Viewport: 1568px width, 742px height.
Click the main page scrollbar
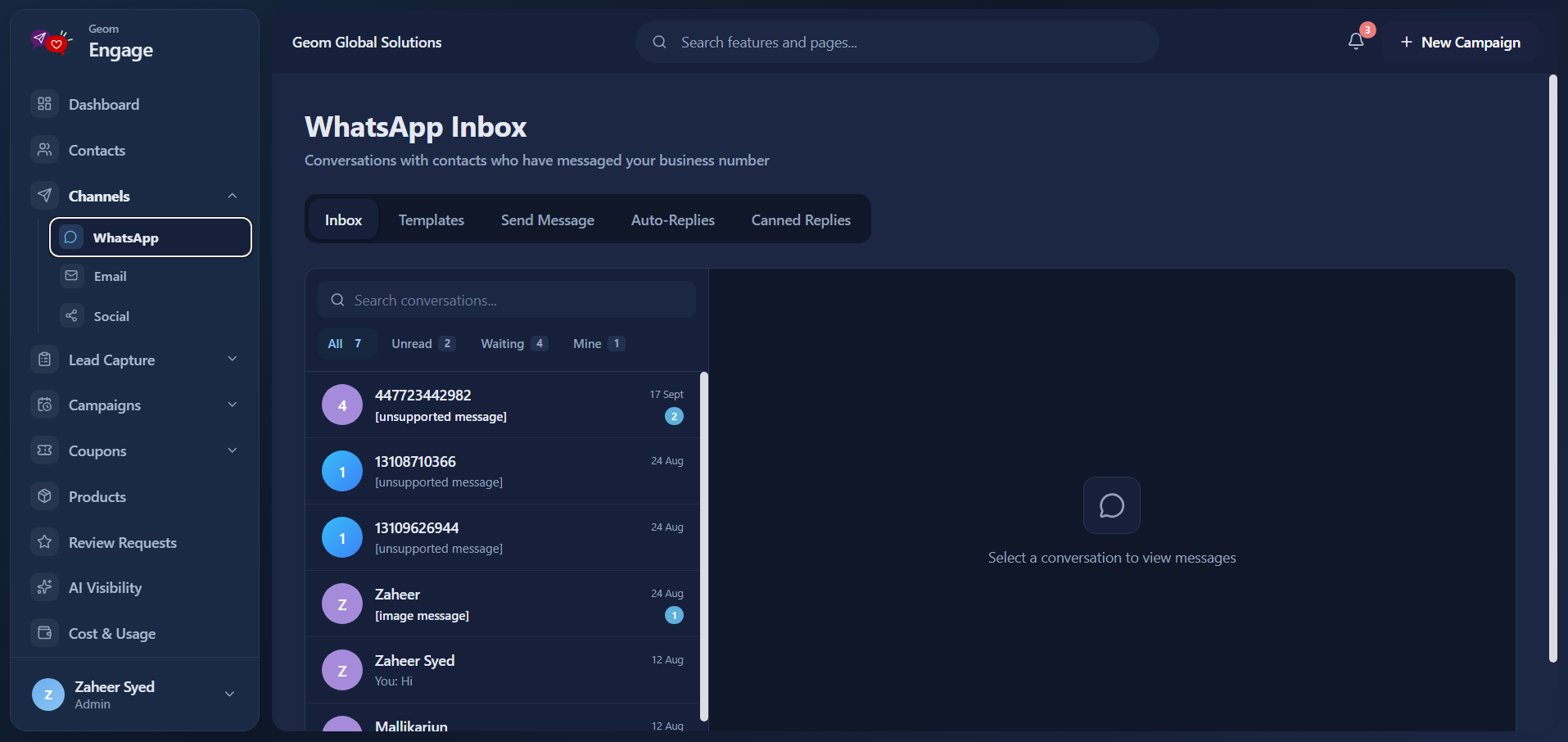1552,369
